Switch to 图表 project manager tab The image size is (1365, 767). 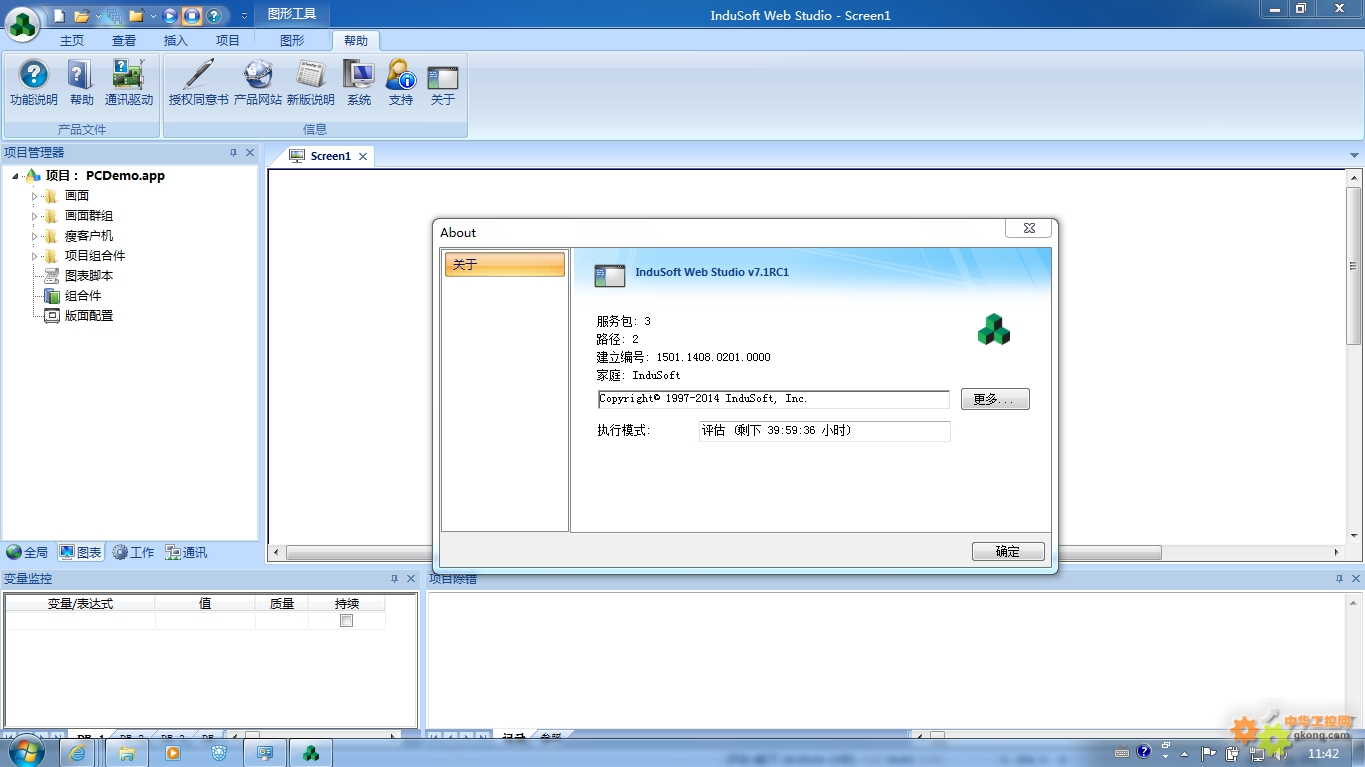tap(81, 552)
